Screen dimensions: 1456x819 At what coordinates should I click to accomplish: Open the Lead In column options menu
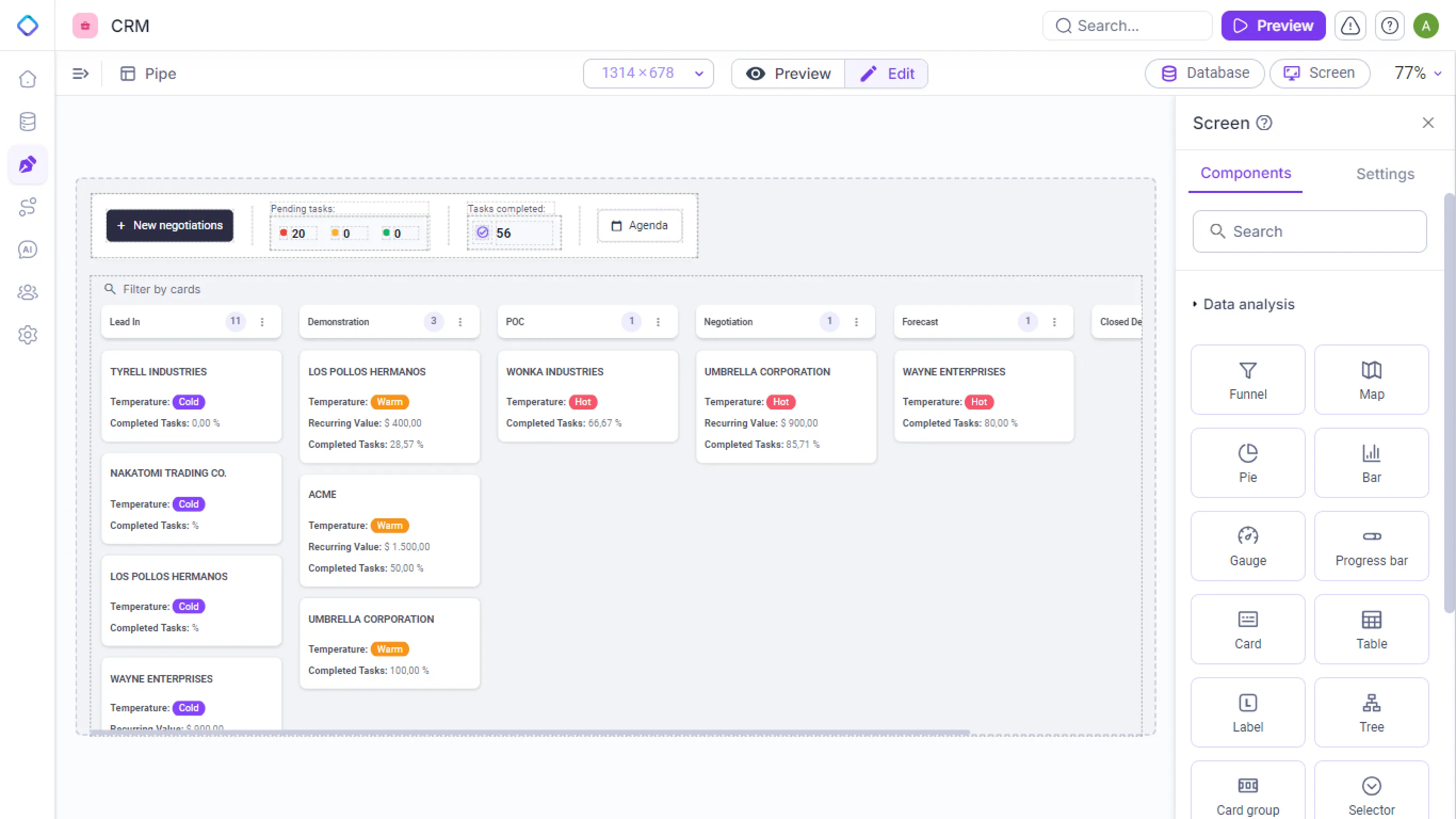pos(262,322)
